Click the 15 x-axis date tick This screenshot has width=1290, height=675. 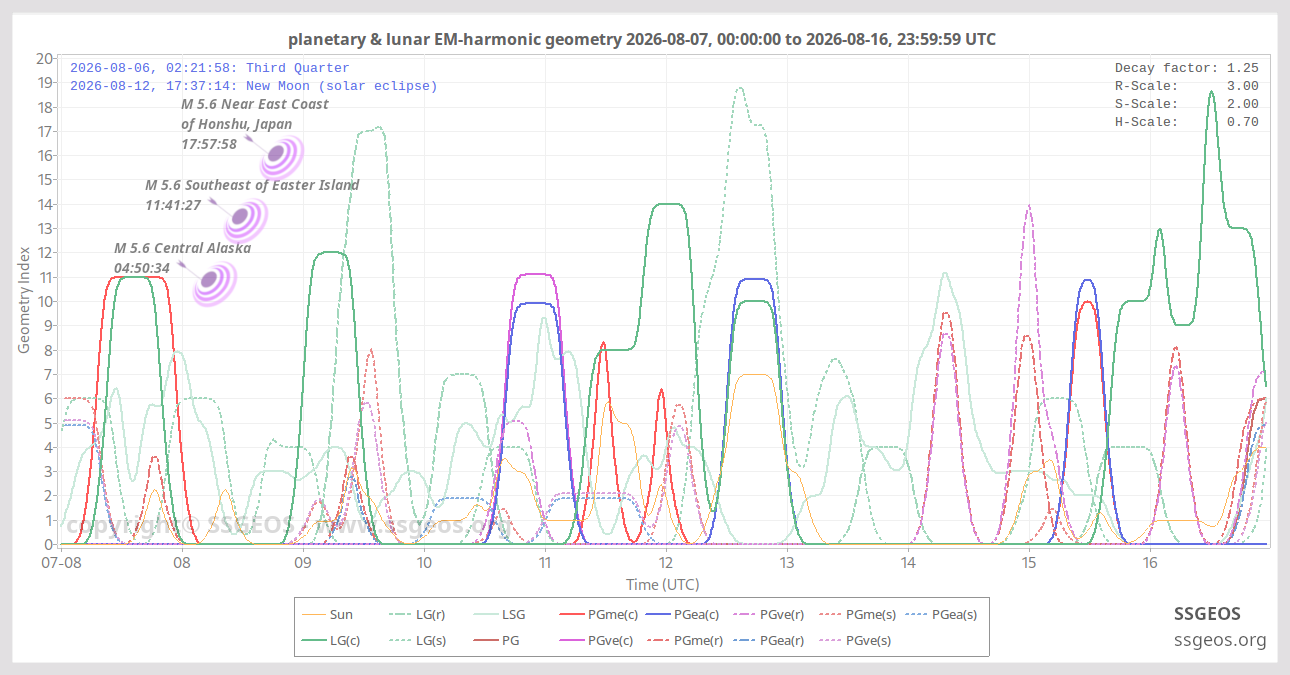(1029, 564)
